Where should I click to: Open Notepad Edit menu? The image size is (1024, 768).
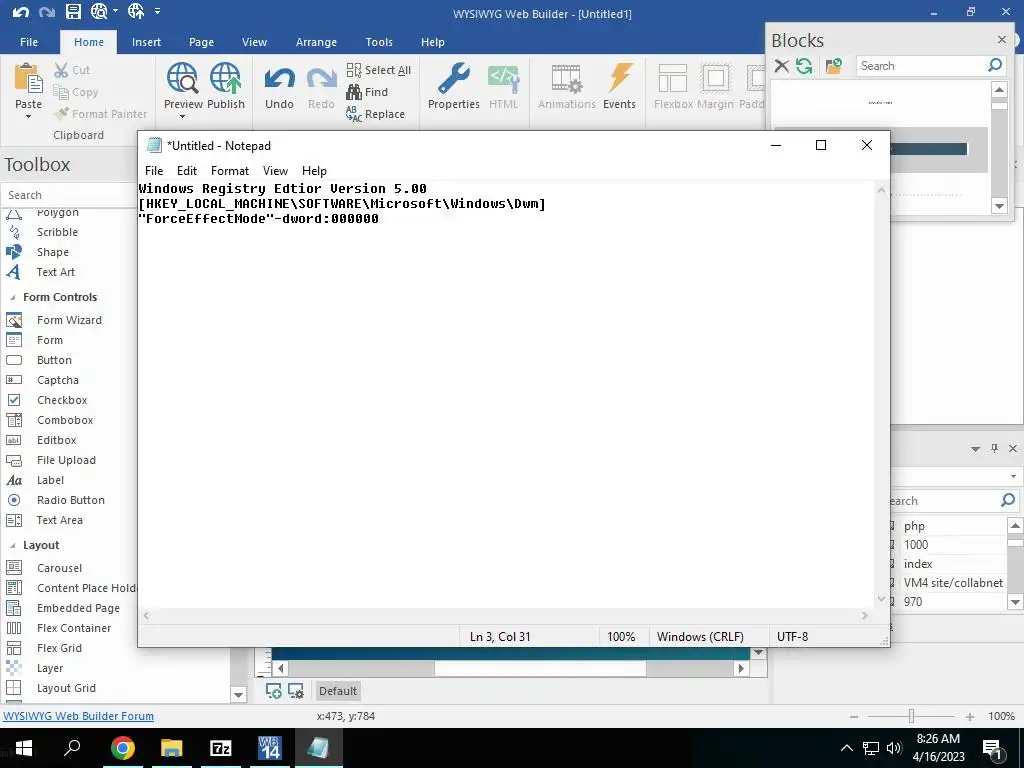pos(187,170)
